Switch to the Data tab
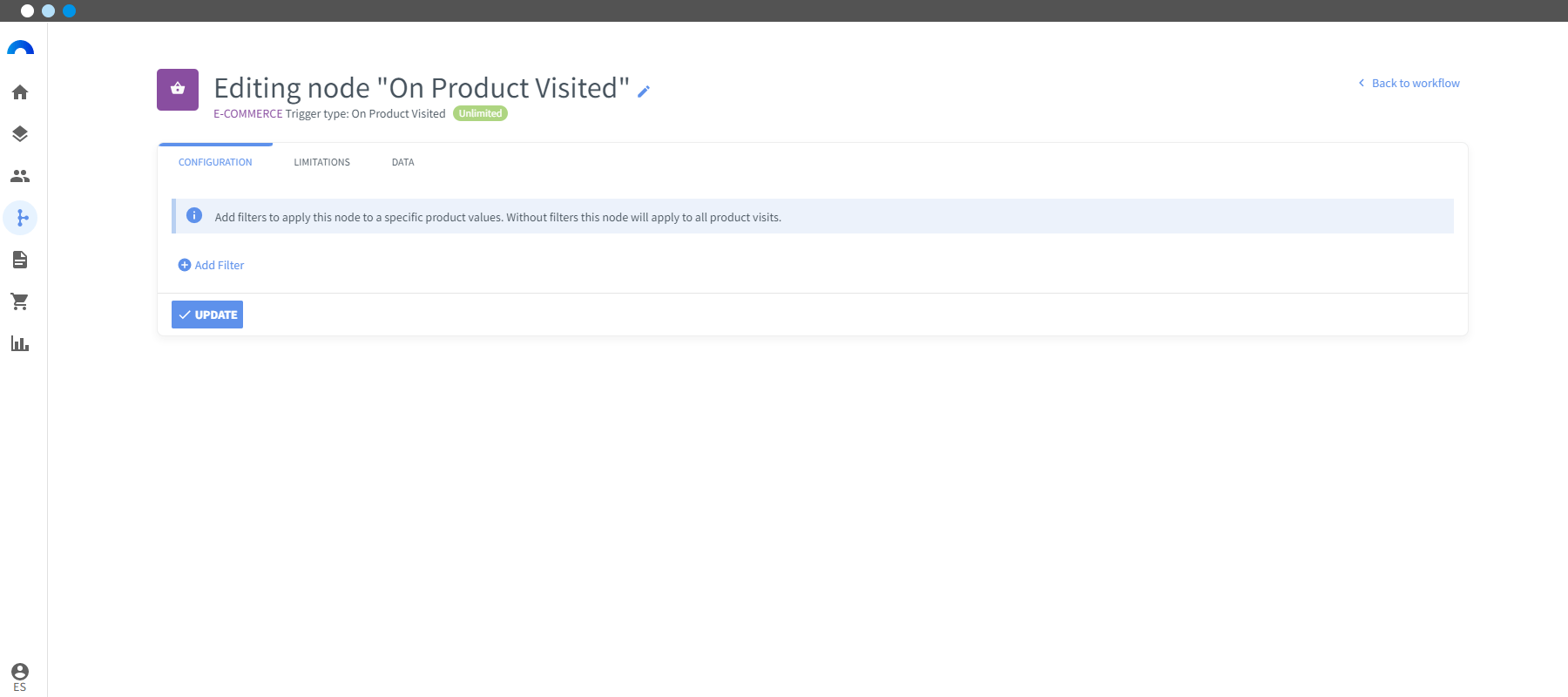Screen dimensions: 1568x697 coord(402,162)
